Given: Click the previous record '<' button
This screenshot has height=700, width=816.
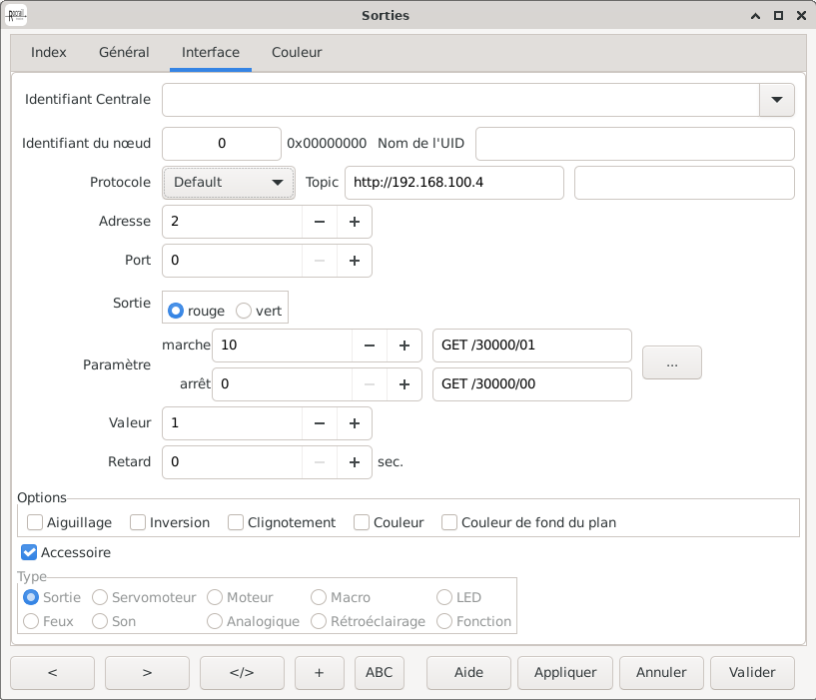Looking at the screenshot, I should 52,673.
